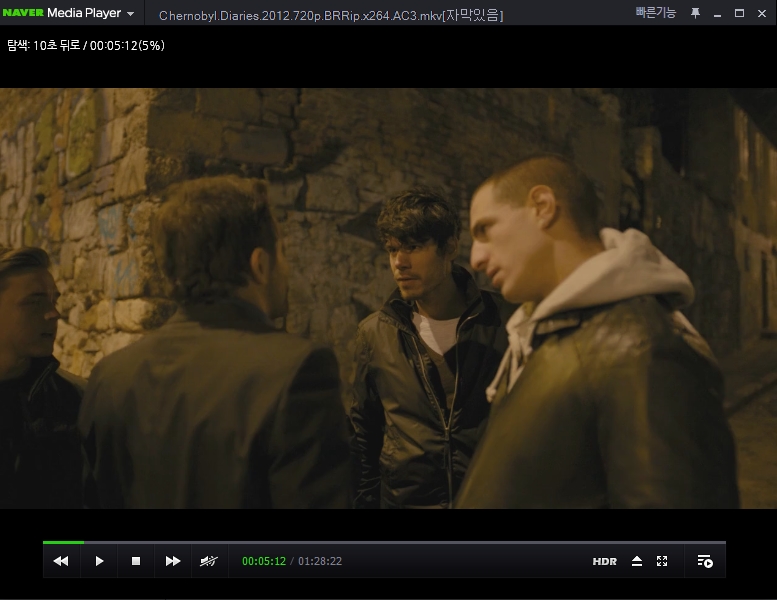Enter fullscreen mode
Image resolution: width=777 pixels, height=600 pixels.
(662, 561)
